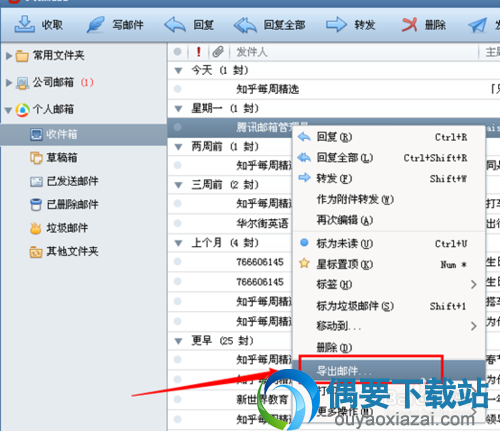Screen dimensions: 500x431
Task: Open the 收件箱 inbox folder
Action: coord(83,135)
